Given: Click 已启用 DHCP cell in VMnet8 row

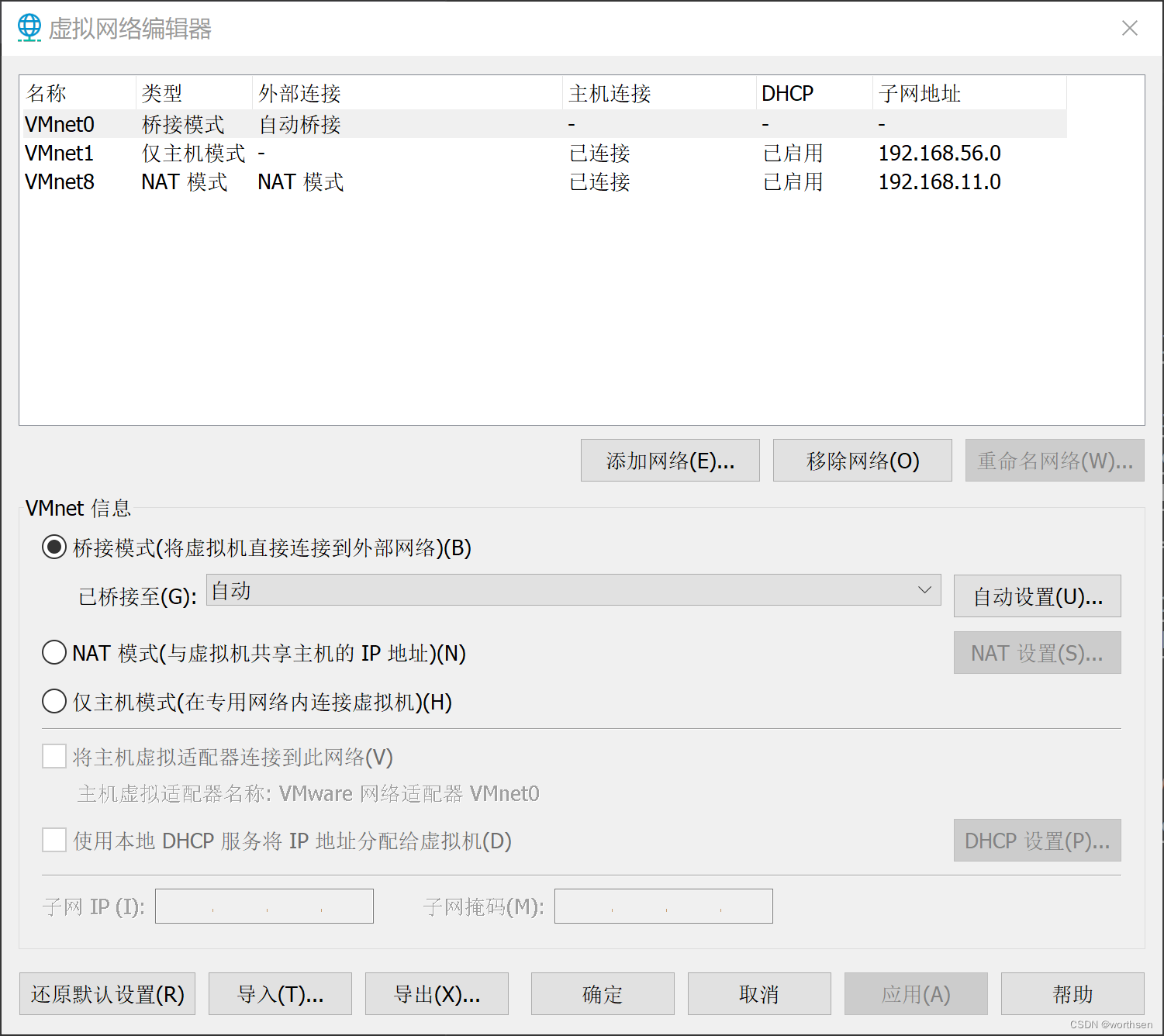Looking at the screenshot, I should pos(793,181).
